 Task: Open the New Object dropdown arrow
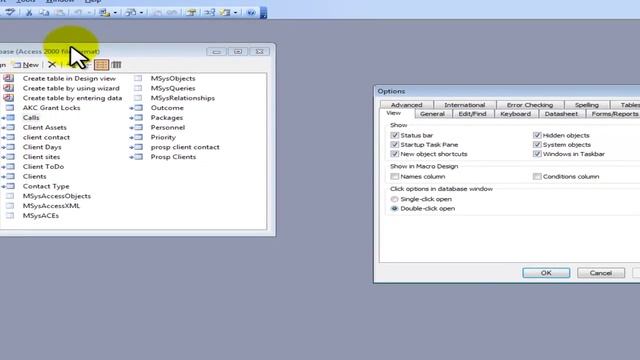[235, 13]
